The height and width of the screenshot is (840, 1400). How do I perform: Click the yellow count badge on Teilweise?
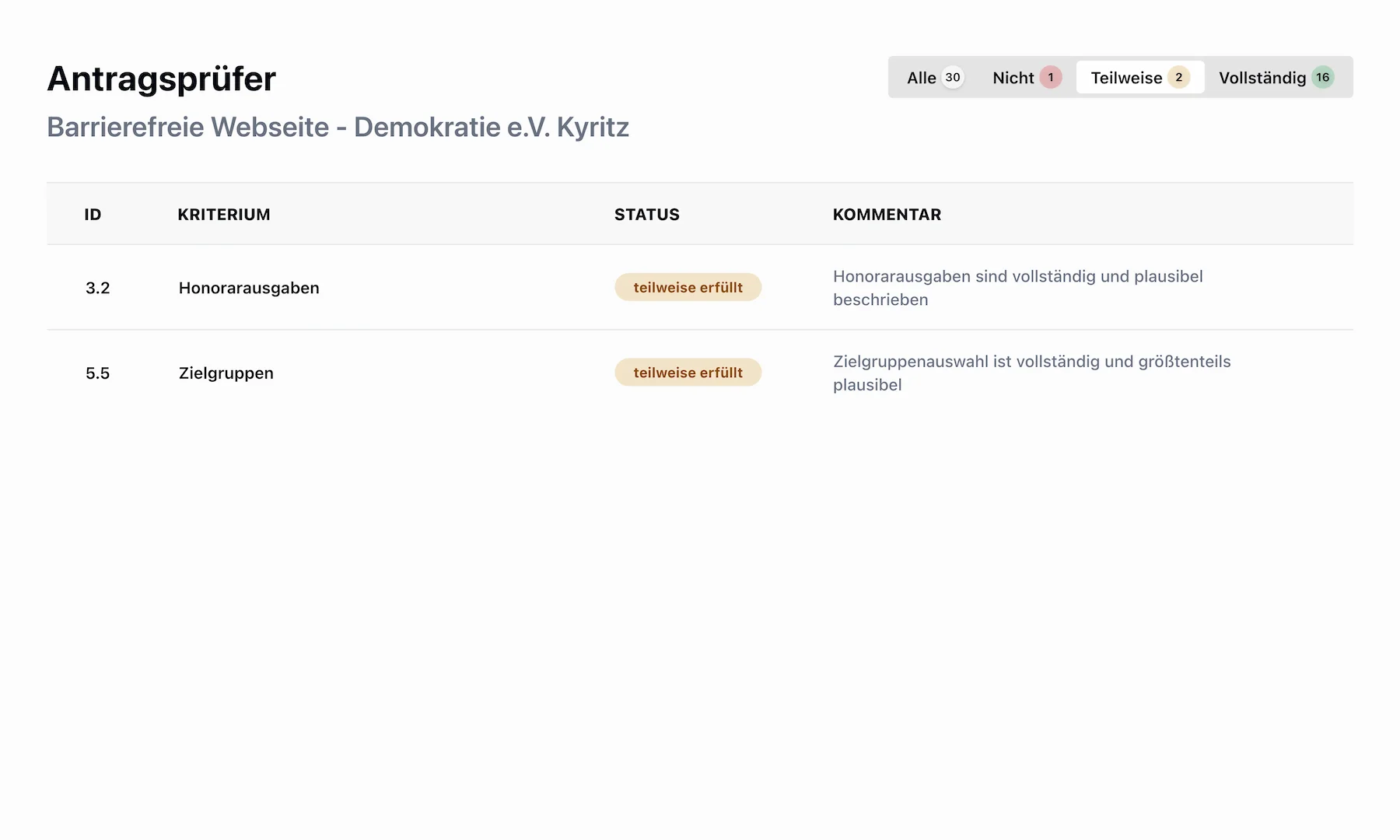1179,78
